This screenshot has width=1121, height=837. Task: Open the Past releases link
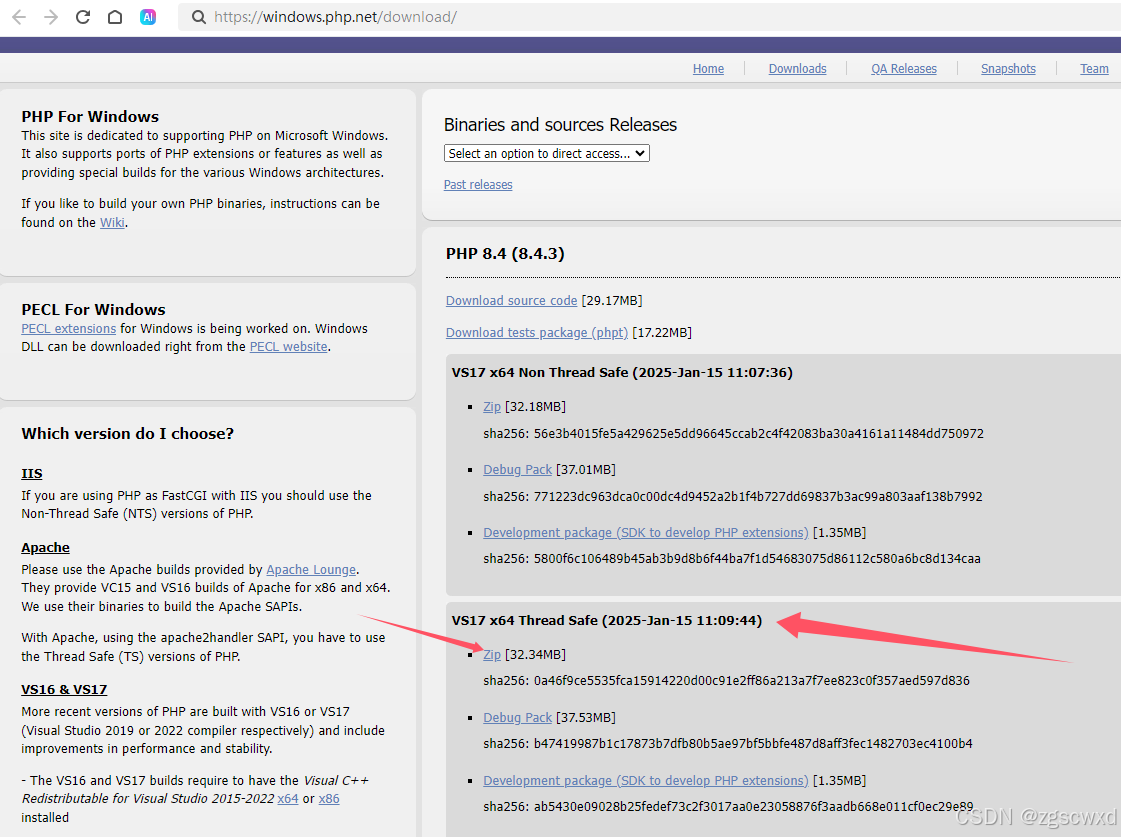(x=478, y=184)
